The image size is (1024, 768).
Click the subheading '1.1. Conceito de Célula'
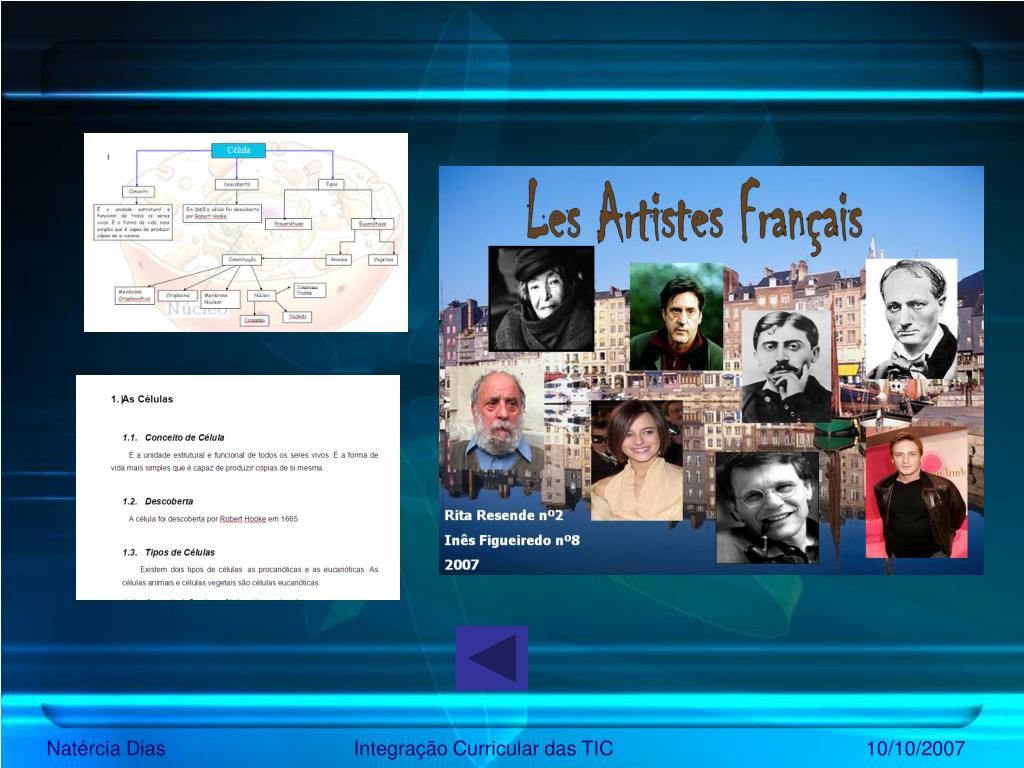click(173, 438)
